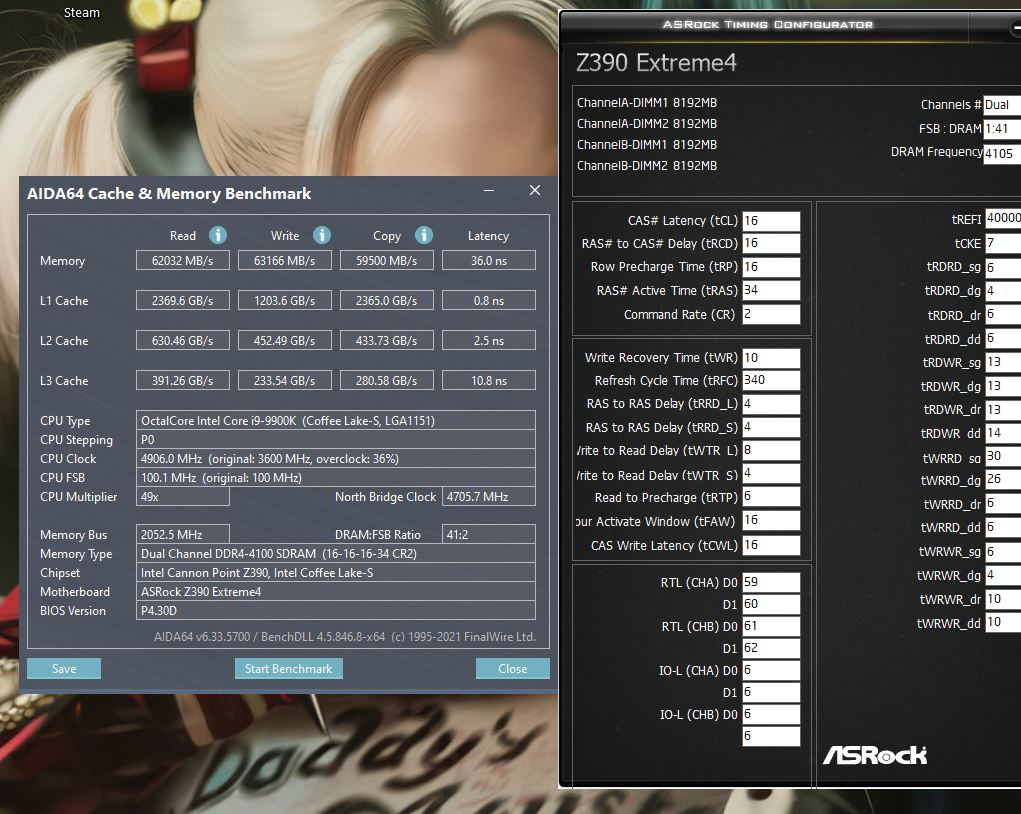Select the Memory Write value 63166 MB/s

pyautogui.click(x=285, y=260)
